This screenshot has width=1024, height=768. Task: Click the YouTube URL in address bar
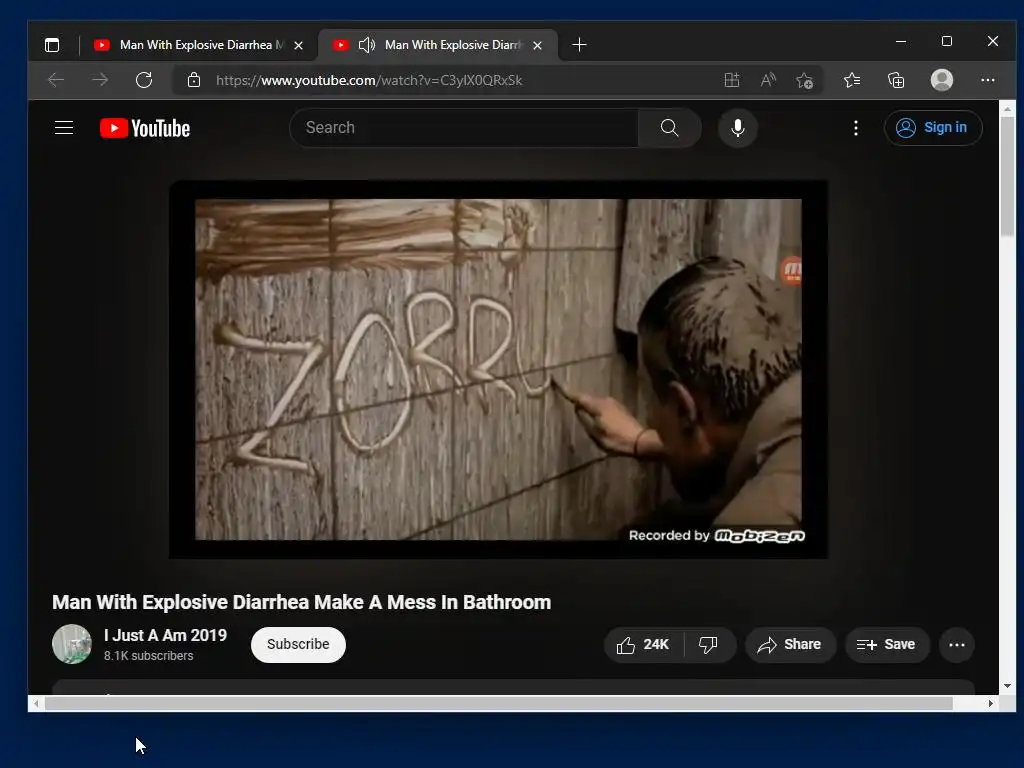click(x=369, y=80)
